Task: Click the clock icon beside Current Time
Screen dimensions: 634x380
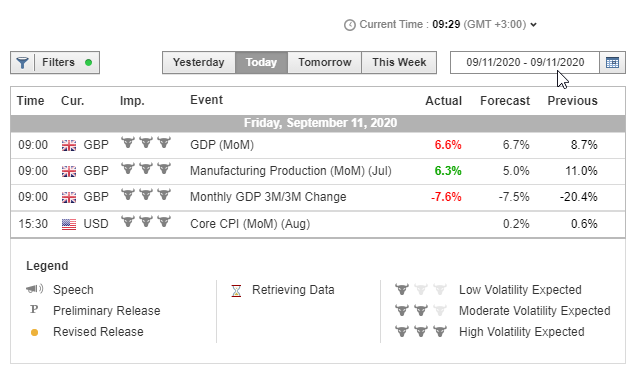Action: [x=350, y=25]
